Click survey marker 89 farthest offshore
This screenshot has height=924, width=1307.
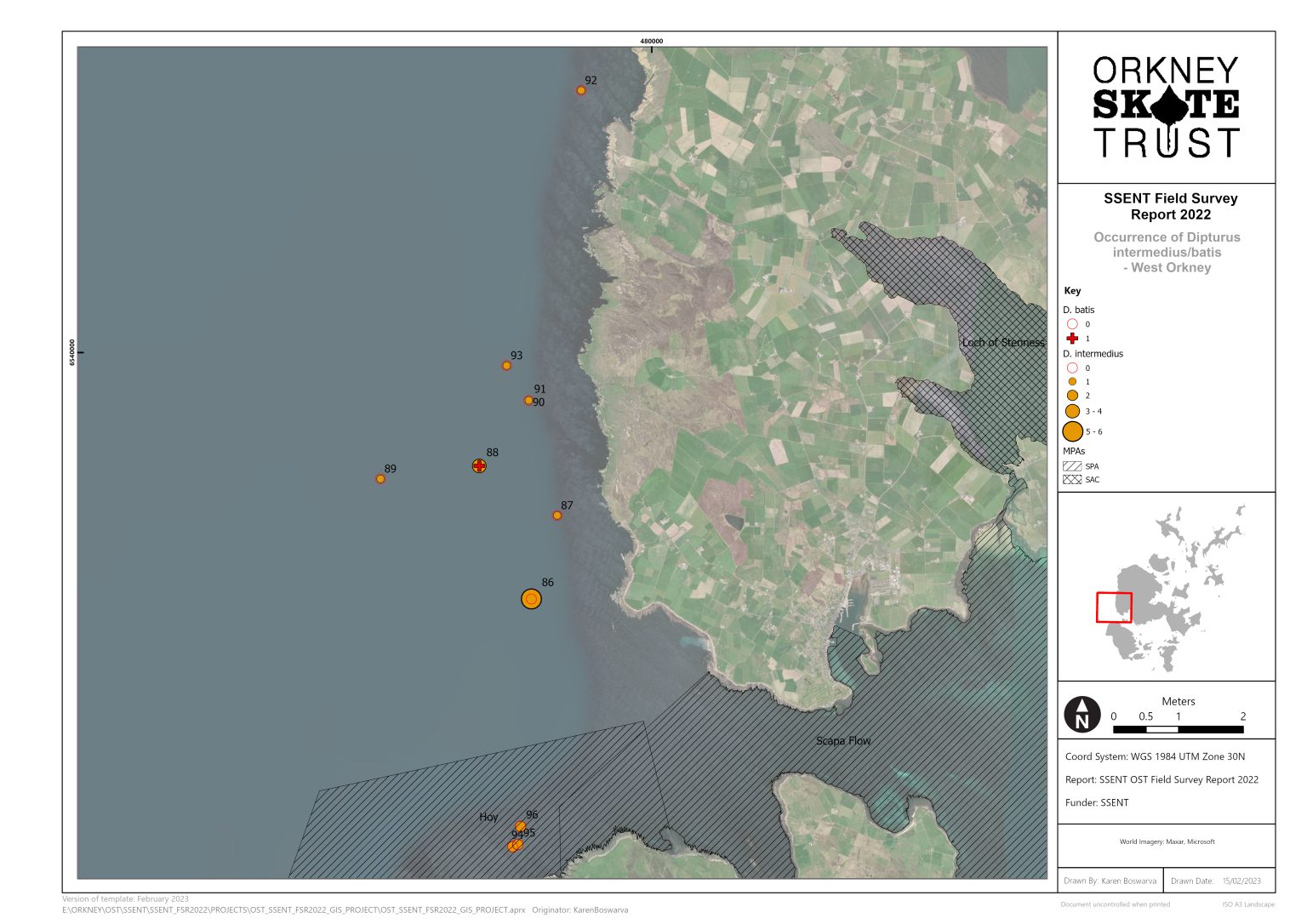click(380, 477)
